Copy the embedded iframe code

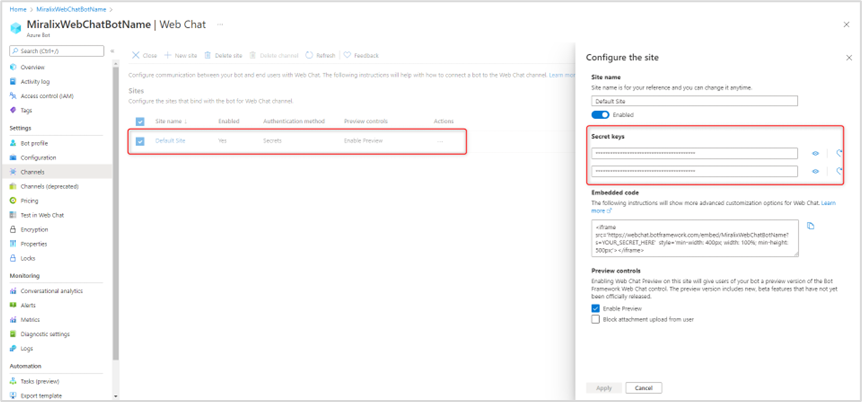(810, 226)
